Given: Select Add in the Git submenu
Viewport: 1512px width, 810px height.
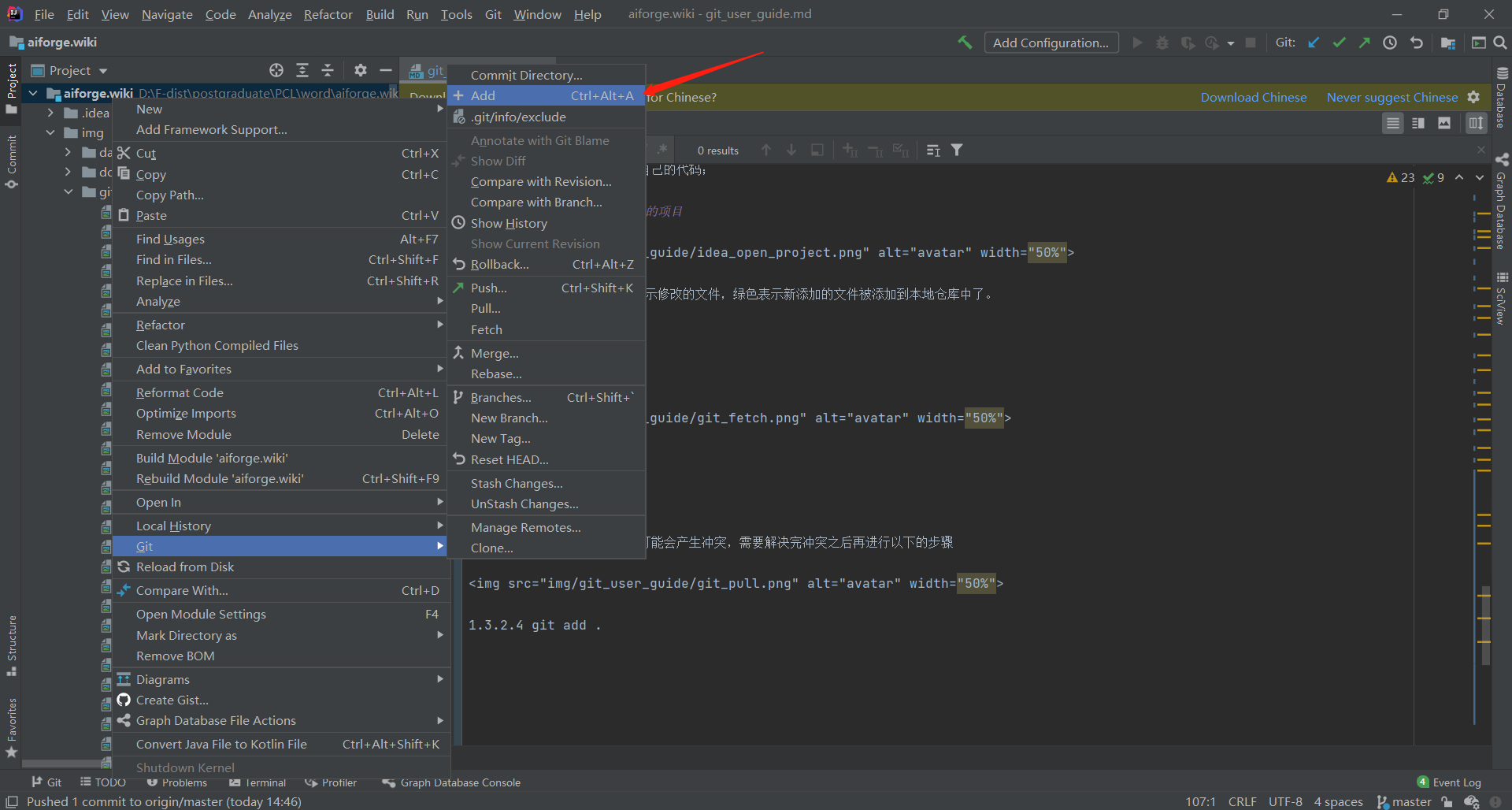Looking at the screenshot, I should coord(547,95).
